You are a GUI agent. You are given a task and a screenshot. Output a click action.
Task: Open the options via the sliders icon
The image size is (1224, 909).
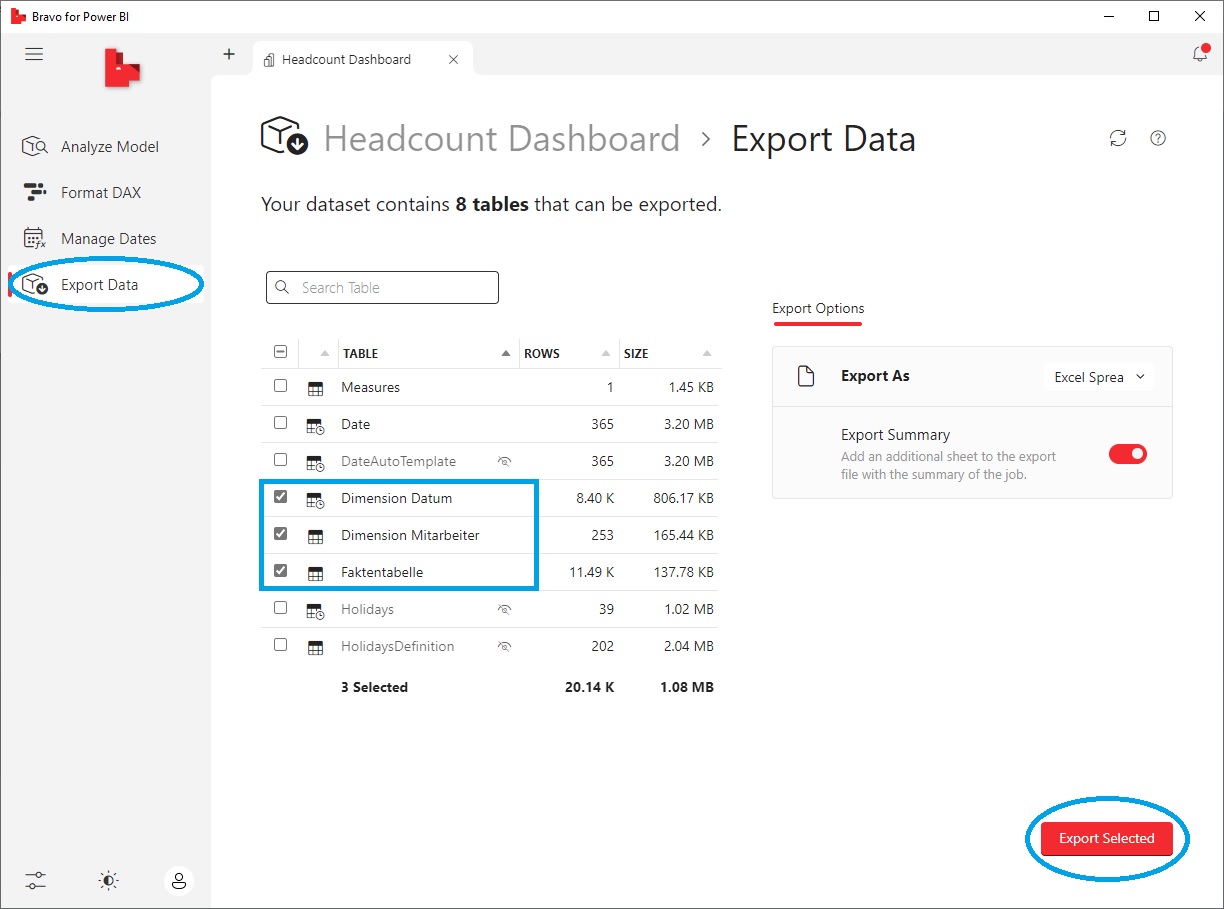pos(36,881)
